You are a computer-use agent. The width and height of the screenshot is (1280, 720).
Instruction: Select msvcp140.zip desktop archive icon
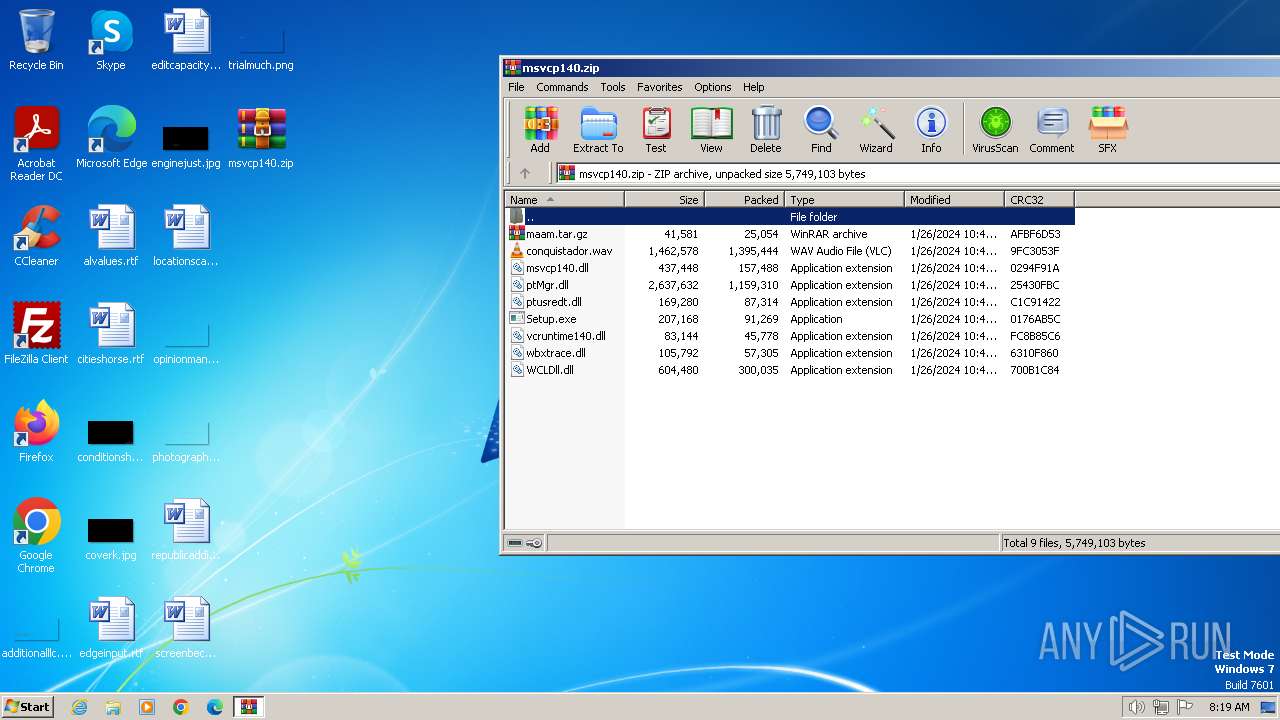tap(261, 138)
